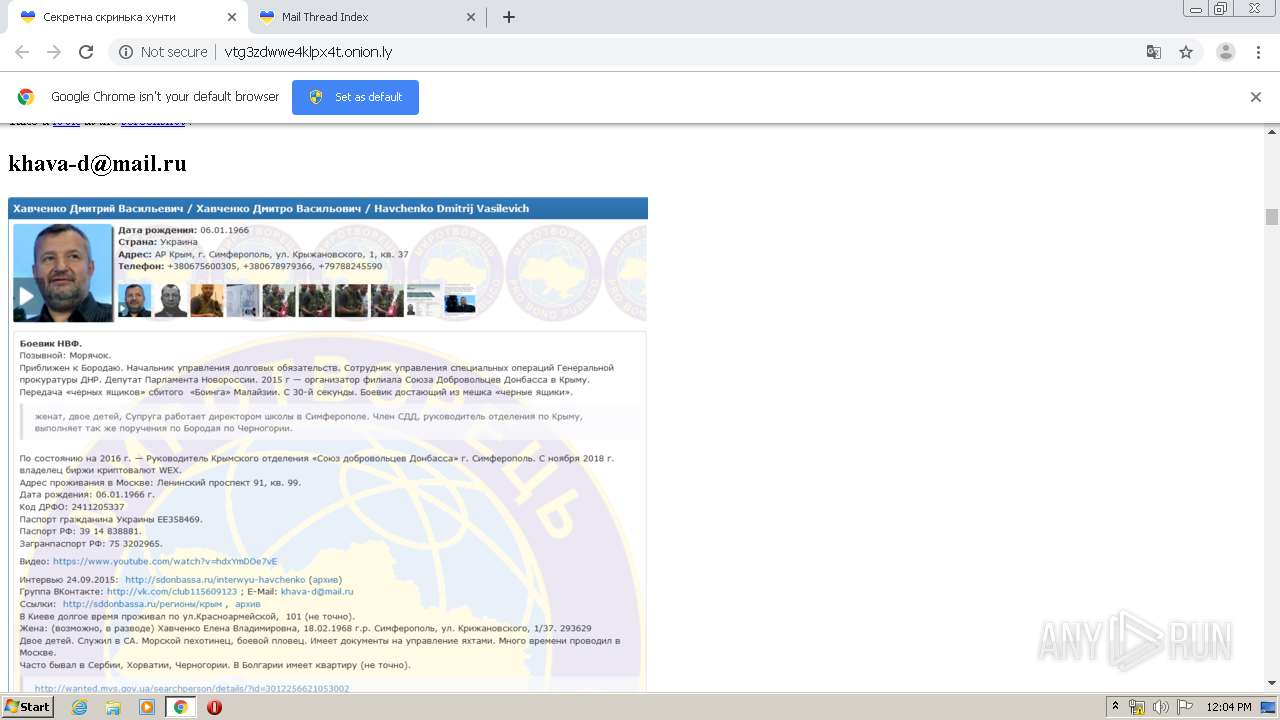Open the Action Center flag icon
Image resolution: width=1280 pixels, height=720 pixels.
pyautogui.click(x=1185, y=707)
